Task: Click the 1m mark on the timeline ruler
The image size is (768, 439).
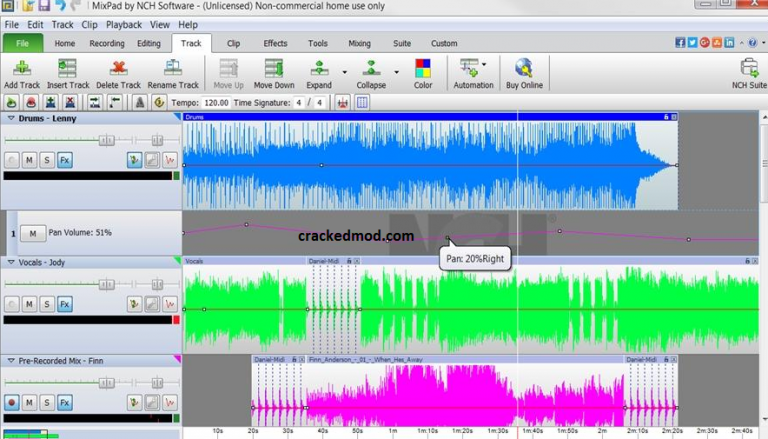Action: 393,431
